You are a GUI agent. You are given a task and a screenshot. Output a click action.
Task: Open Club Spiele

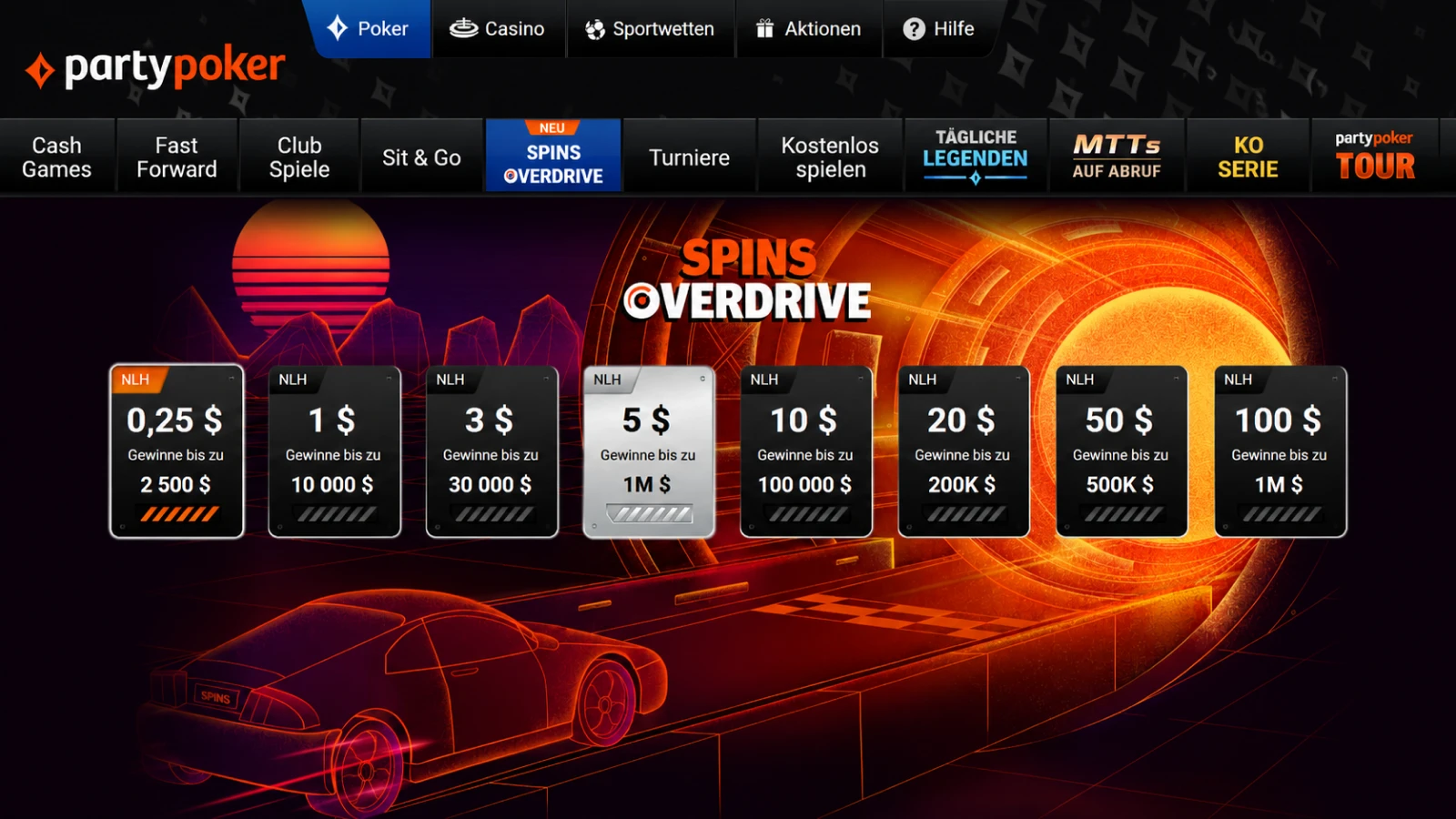(299, 157)
